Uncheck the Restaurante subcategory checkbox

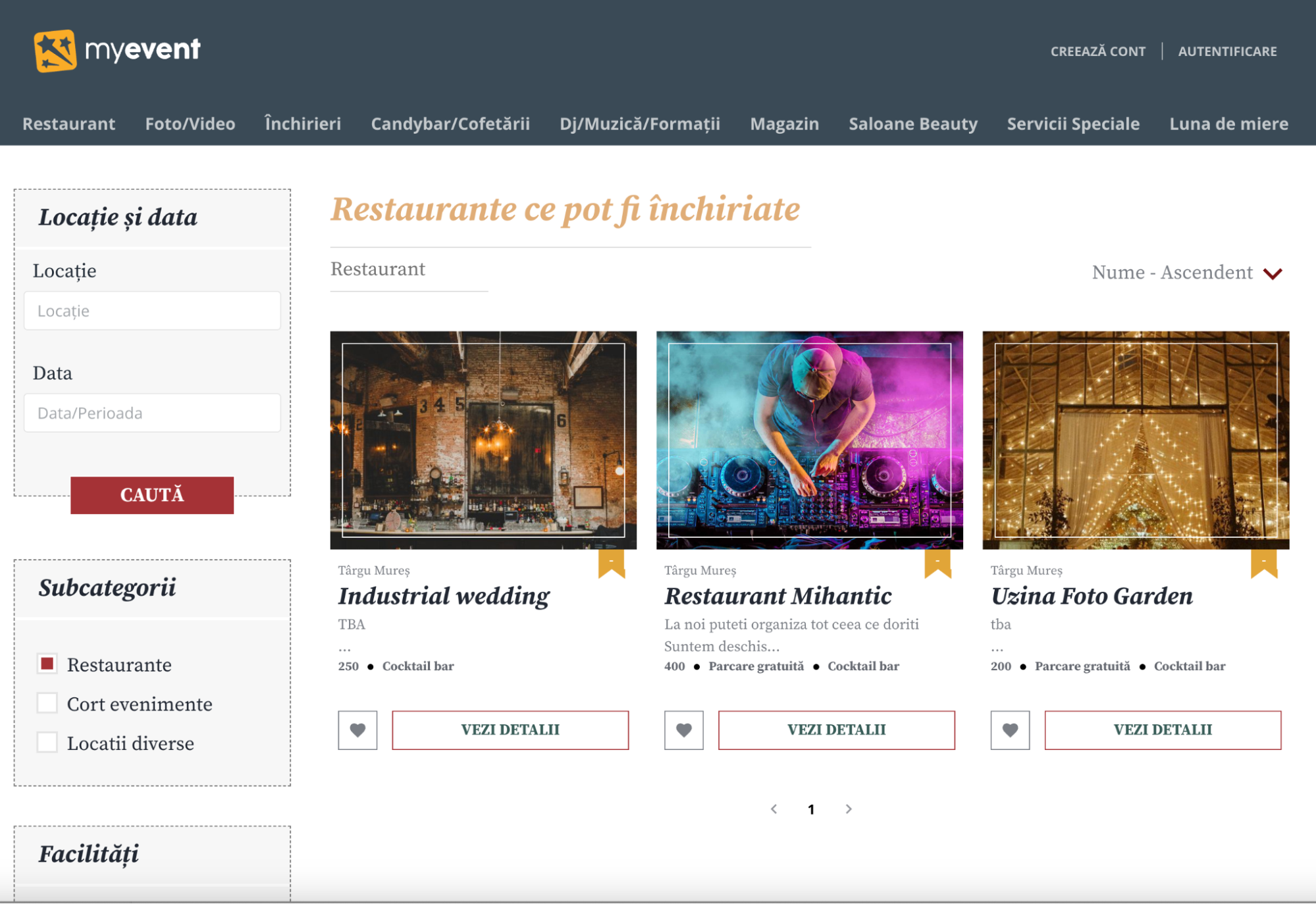[x=47, y=664]
